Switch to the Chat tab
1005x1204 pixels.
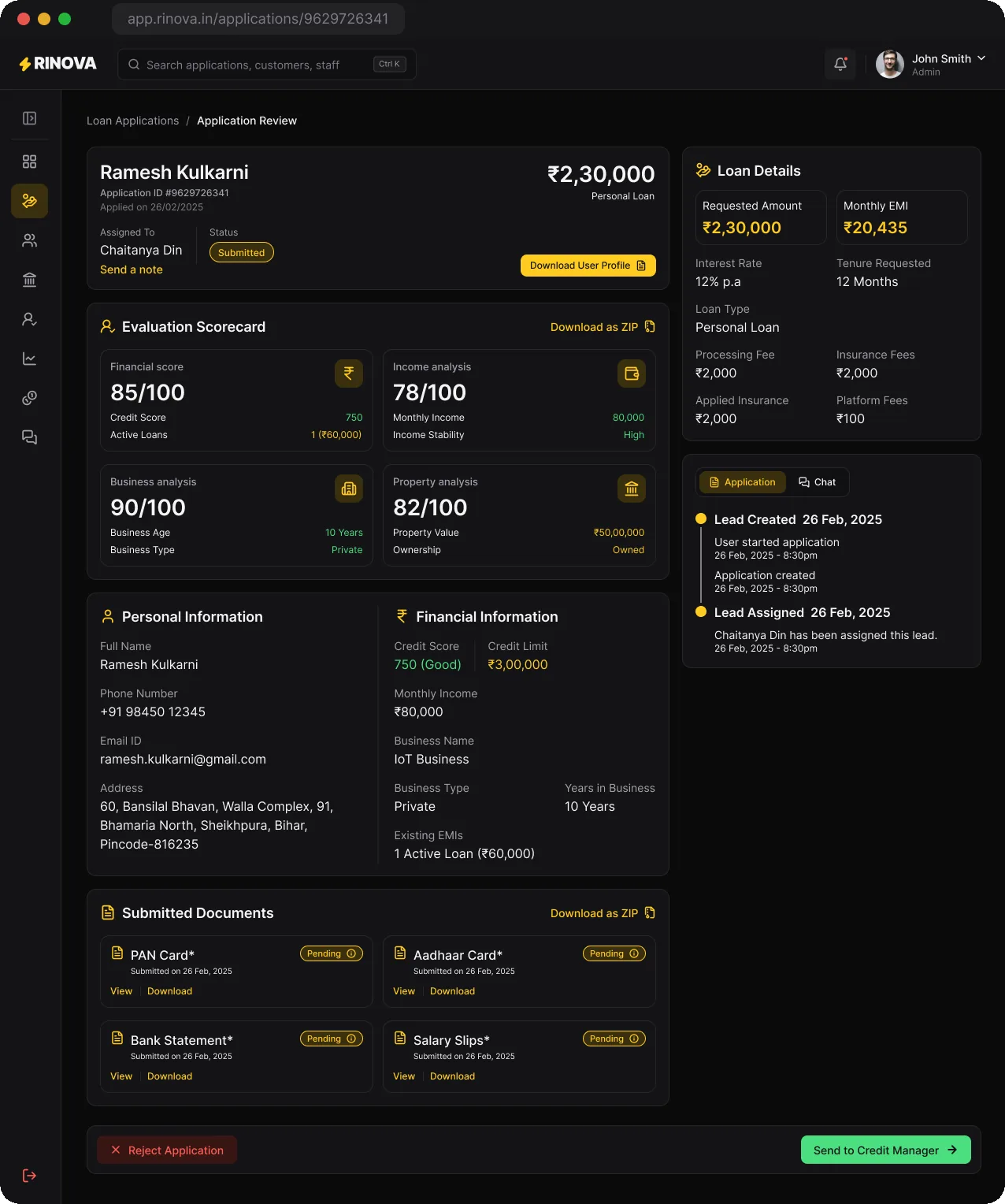817,482
